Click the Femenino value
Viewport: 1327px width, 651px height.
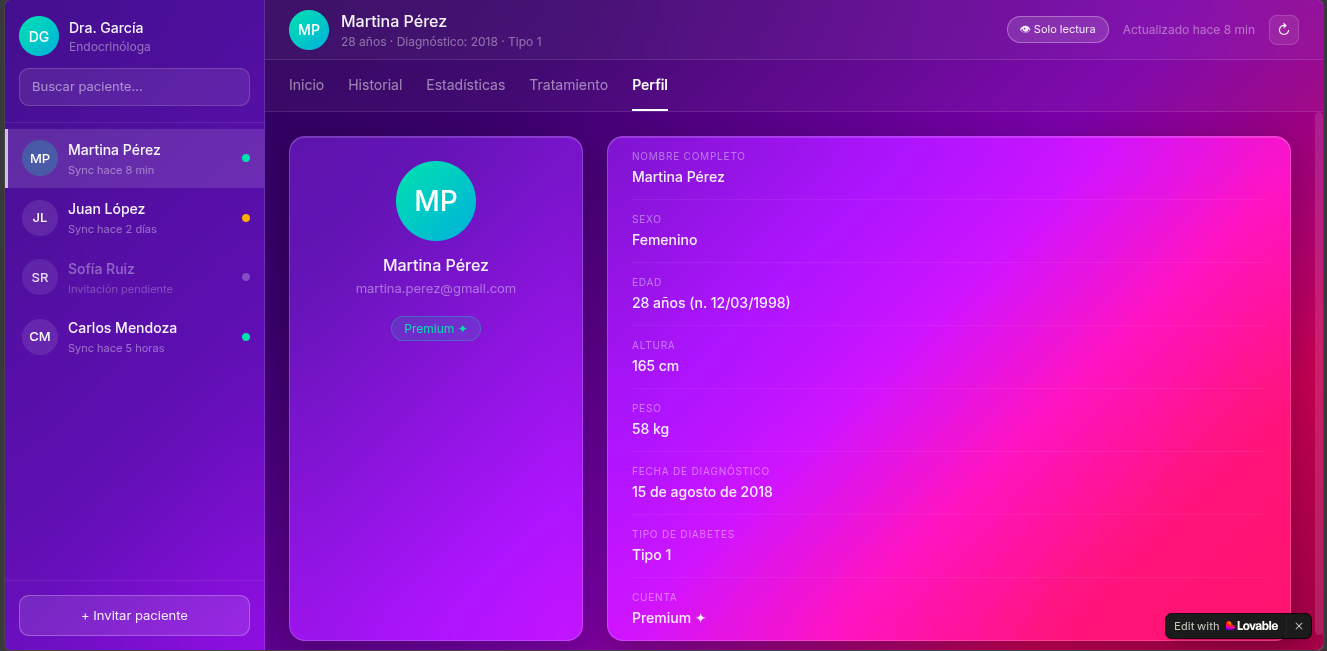(x=665, y=240)
